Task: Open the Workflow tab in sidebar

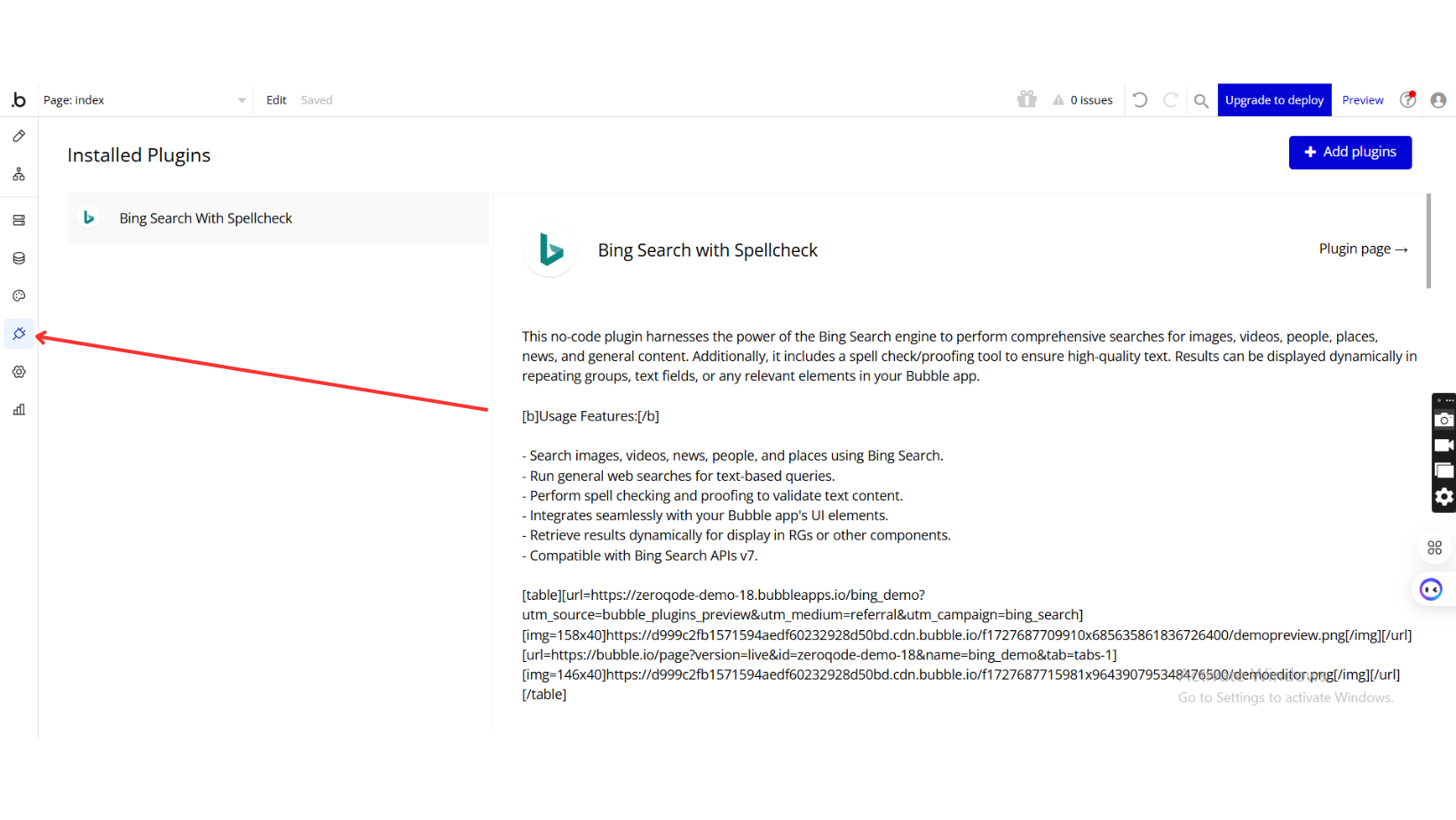Action: pos(19,174)
